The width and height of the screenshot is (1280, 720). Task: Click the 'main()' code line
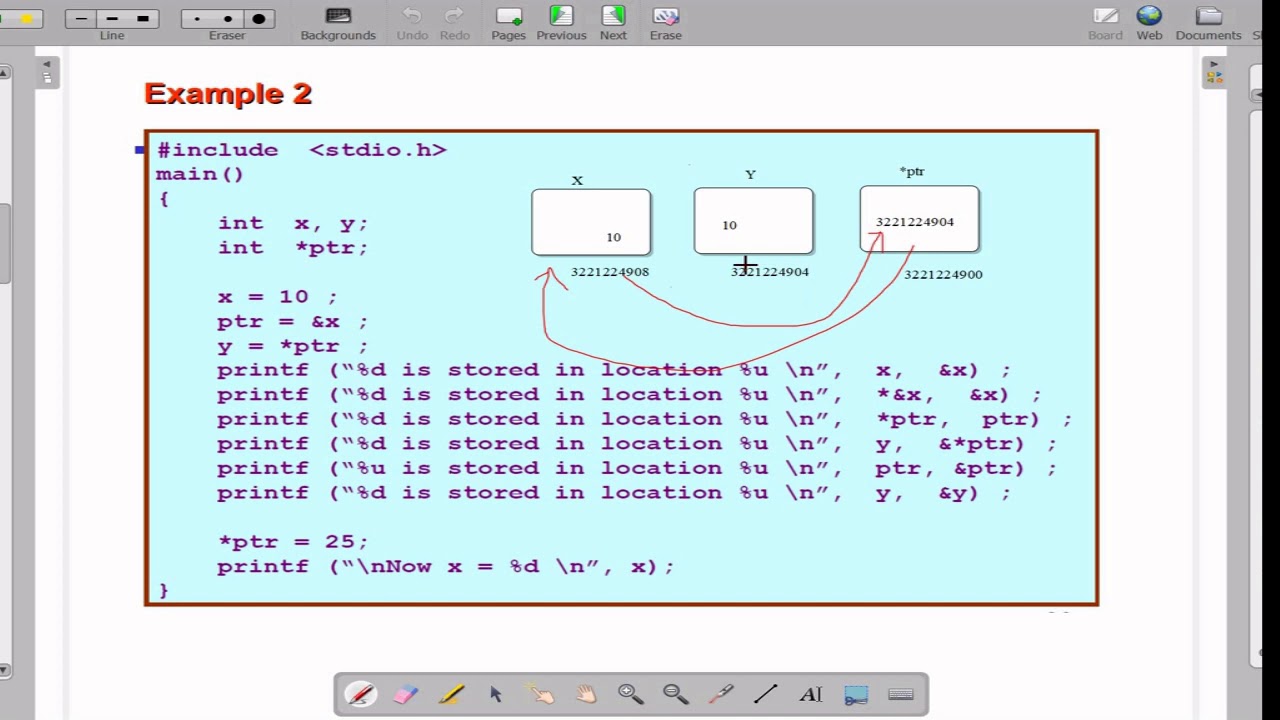pos(200,174)
